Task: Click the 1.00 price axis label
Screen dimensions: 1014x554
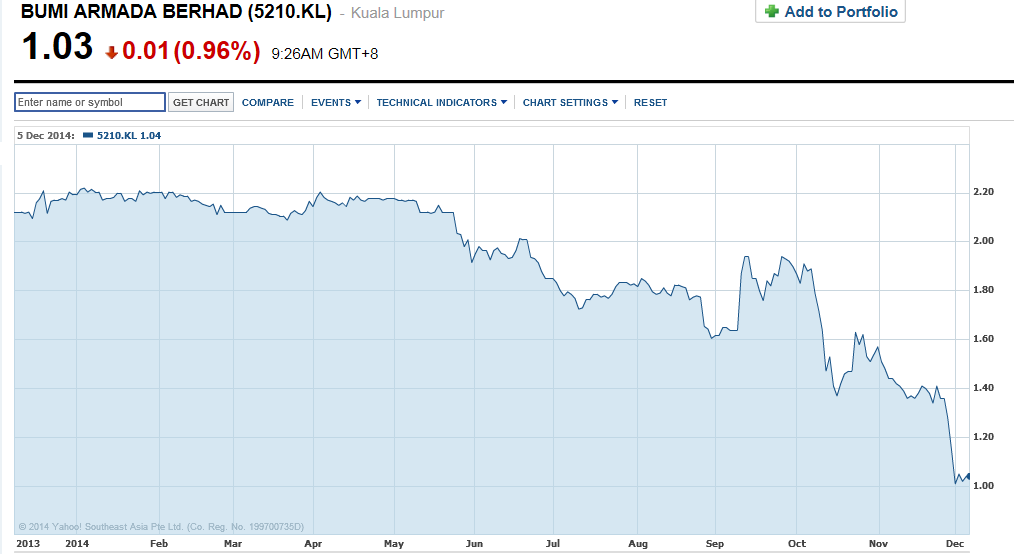Action: pyautogui.click(x=983, y=486)
